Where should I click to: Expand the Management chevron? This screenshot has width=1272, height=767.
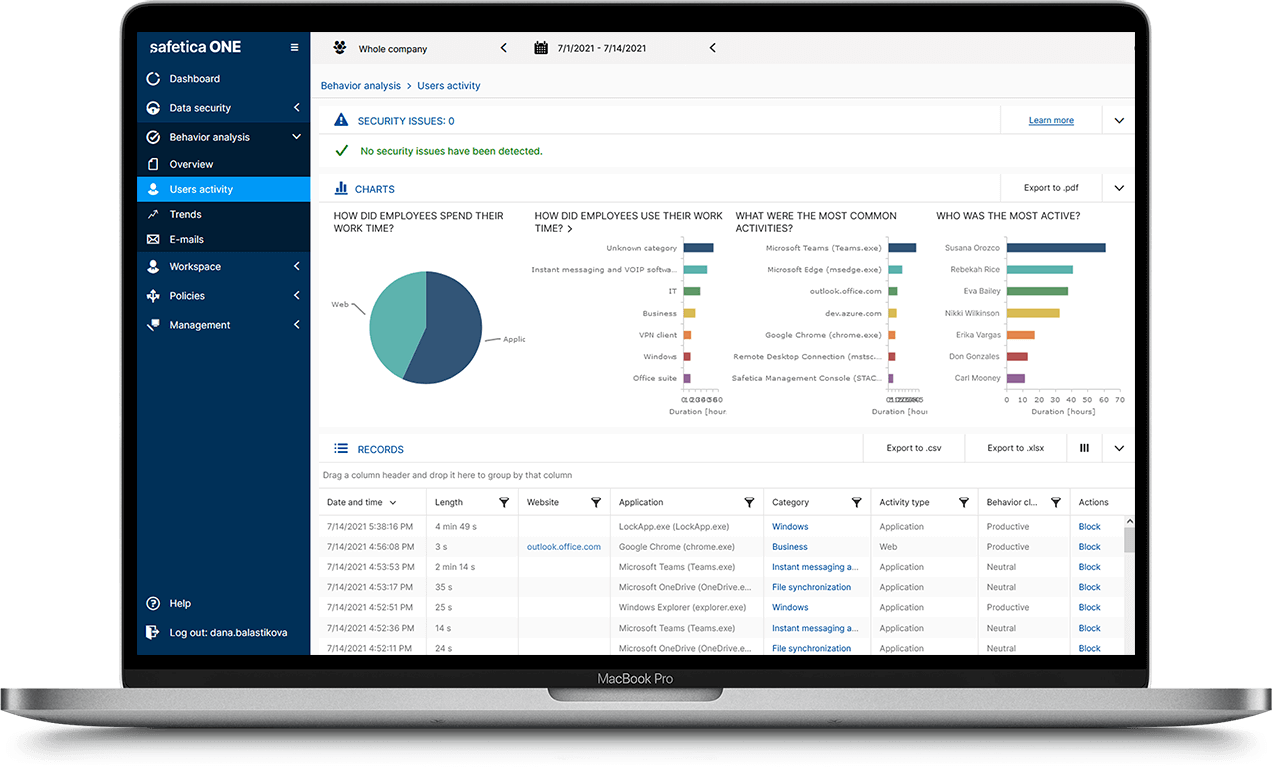point(296,324)
